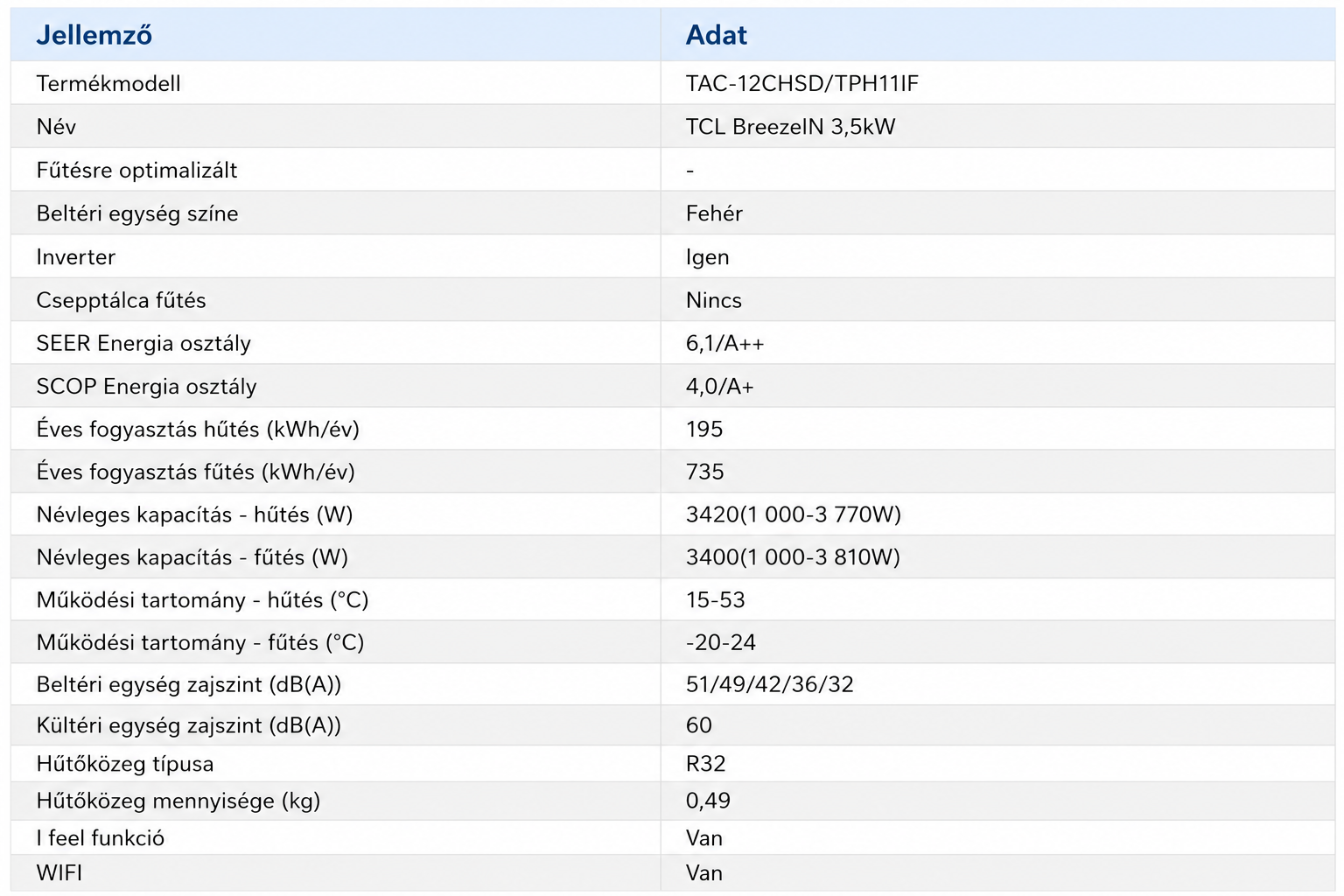Click the value '3420(1 000-3 770W)'
The height and width of the screenshot is (896, 1344).
tap(793, 514)
